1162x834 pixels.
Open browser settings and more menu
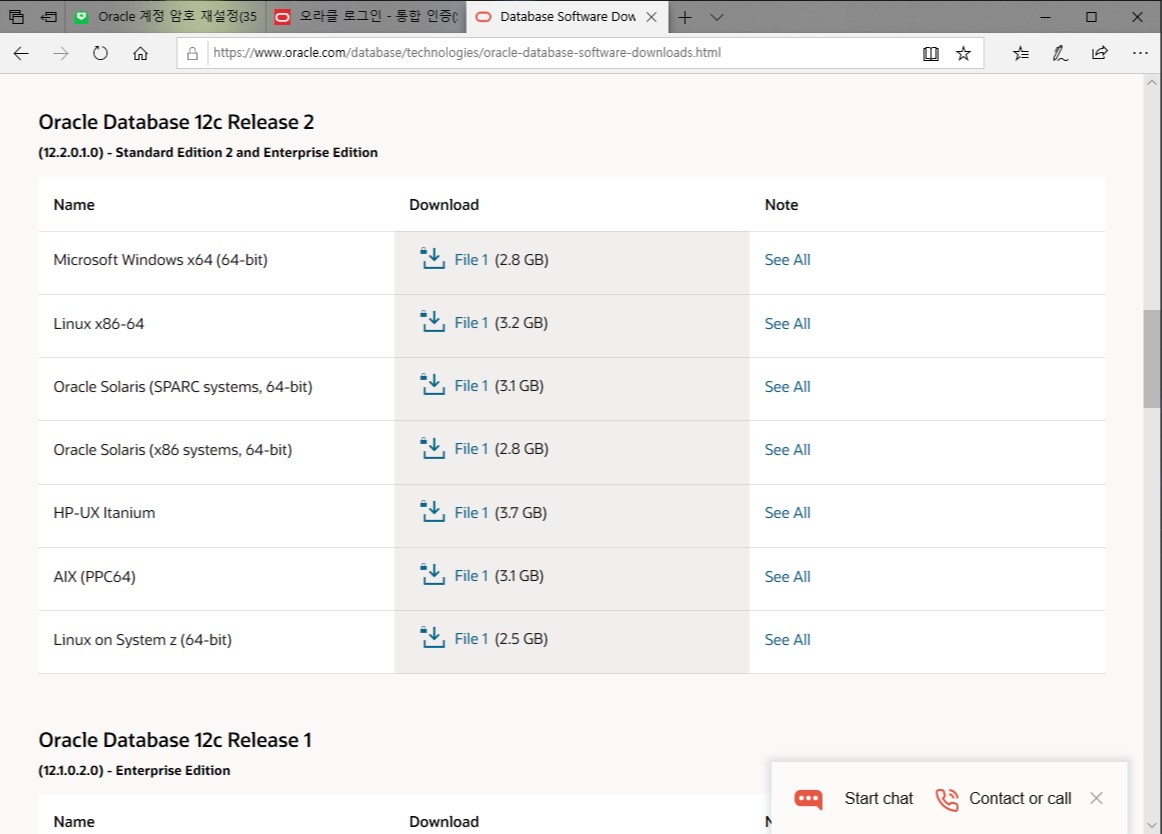[x=1140, y=53]
